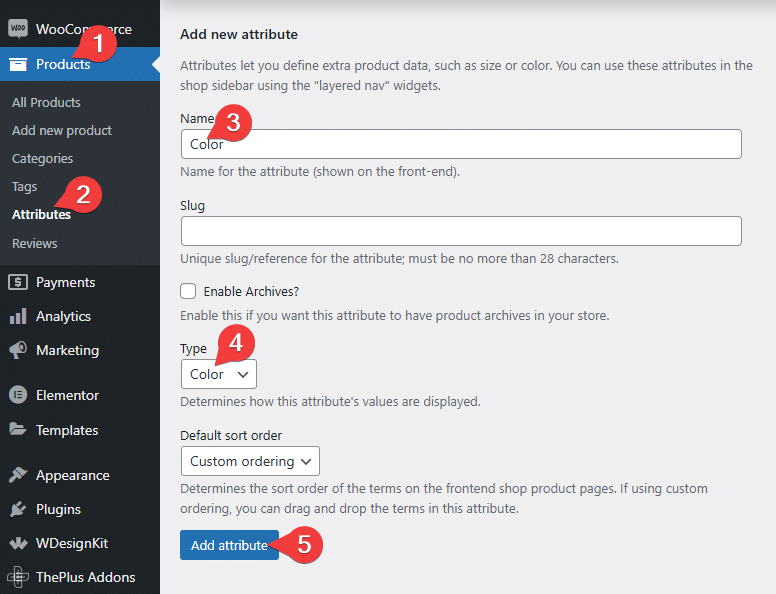Screen dimensions: 776x594
Task: Click the Templates folder icon
Action: (18, 429)
